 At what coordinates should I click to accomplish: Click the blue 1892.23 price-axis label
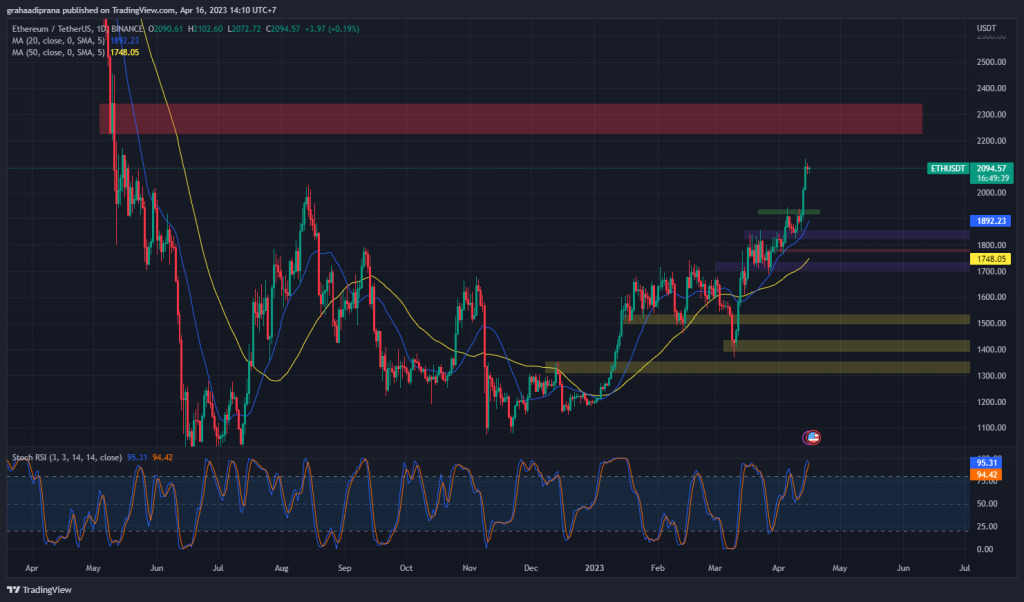tap(991, 221)
